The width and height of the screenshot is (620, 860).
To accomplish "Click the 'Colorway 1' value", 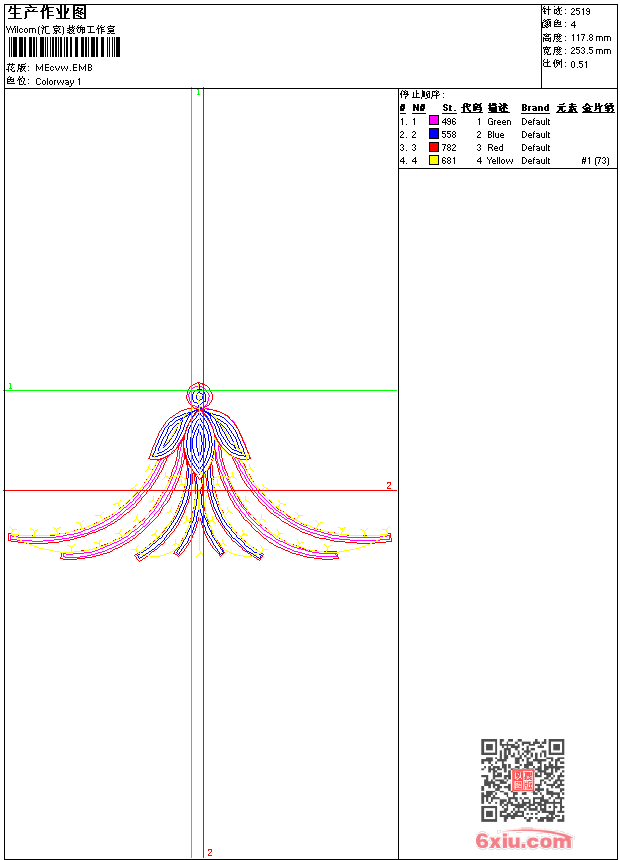I will pos(58,82).
